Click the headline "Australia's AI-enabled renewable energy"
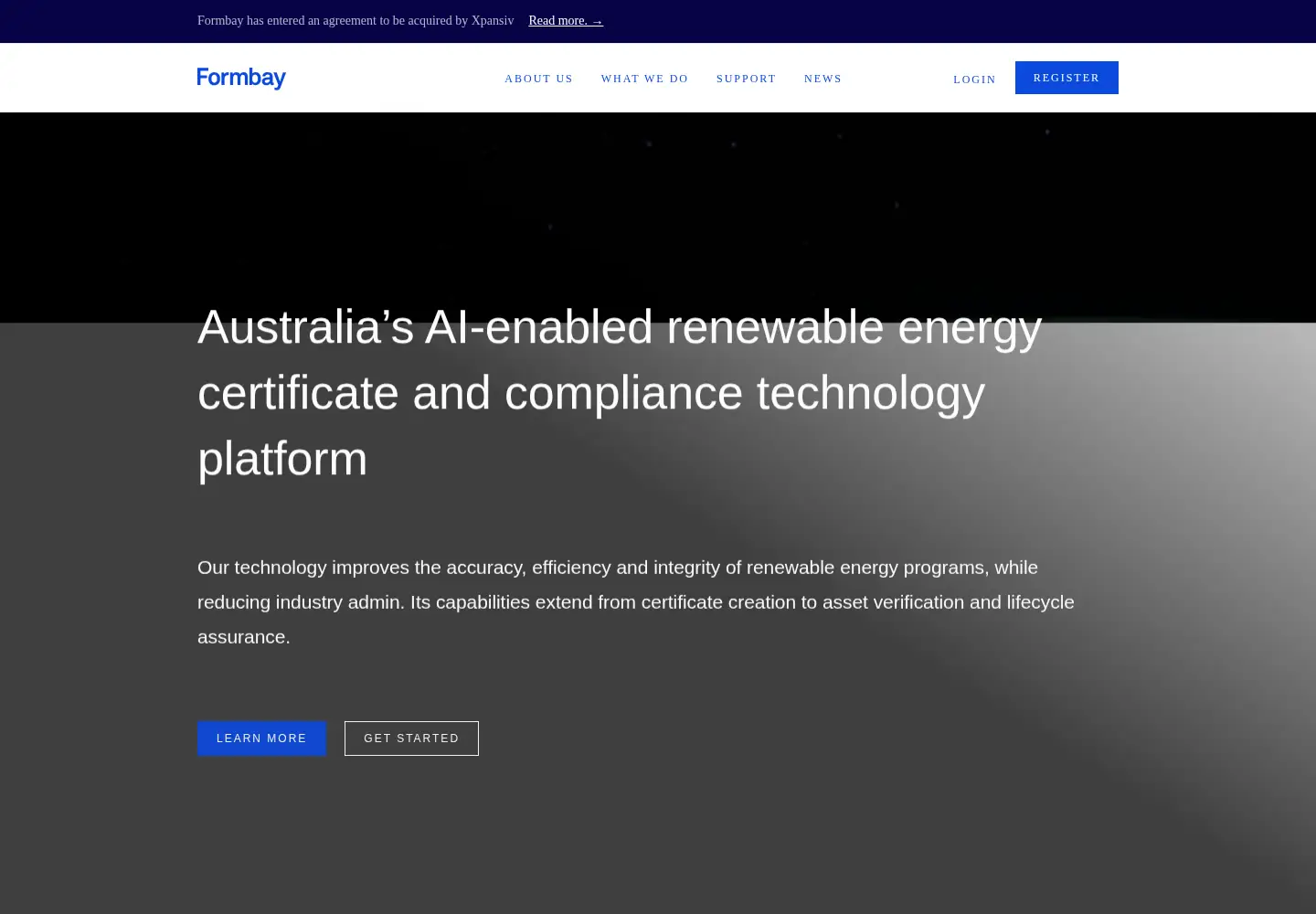 pyautogui.click(x=620, y=326)
